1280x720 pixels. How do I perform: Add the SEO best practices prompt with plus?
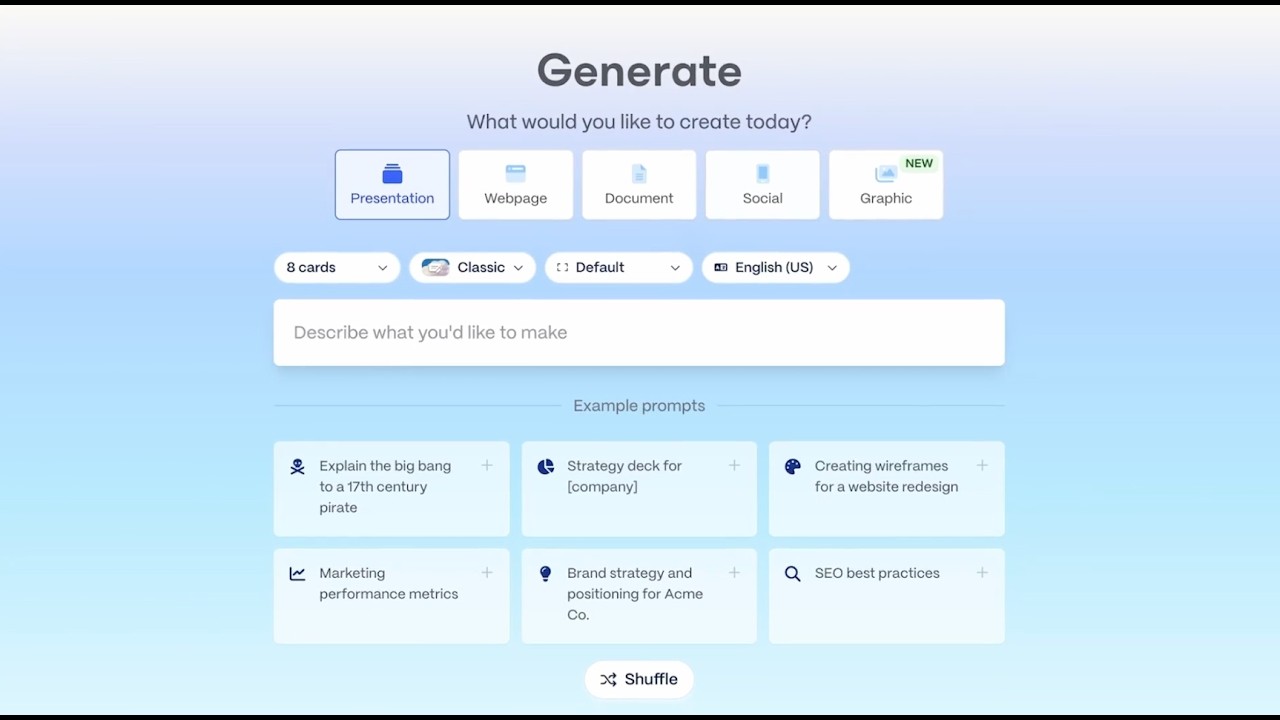click(x=982, y=573)
